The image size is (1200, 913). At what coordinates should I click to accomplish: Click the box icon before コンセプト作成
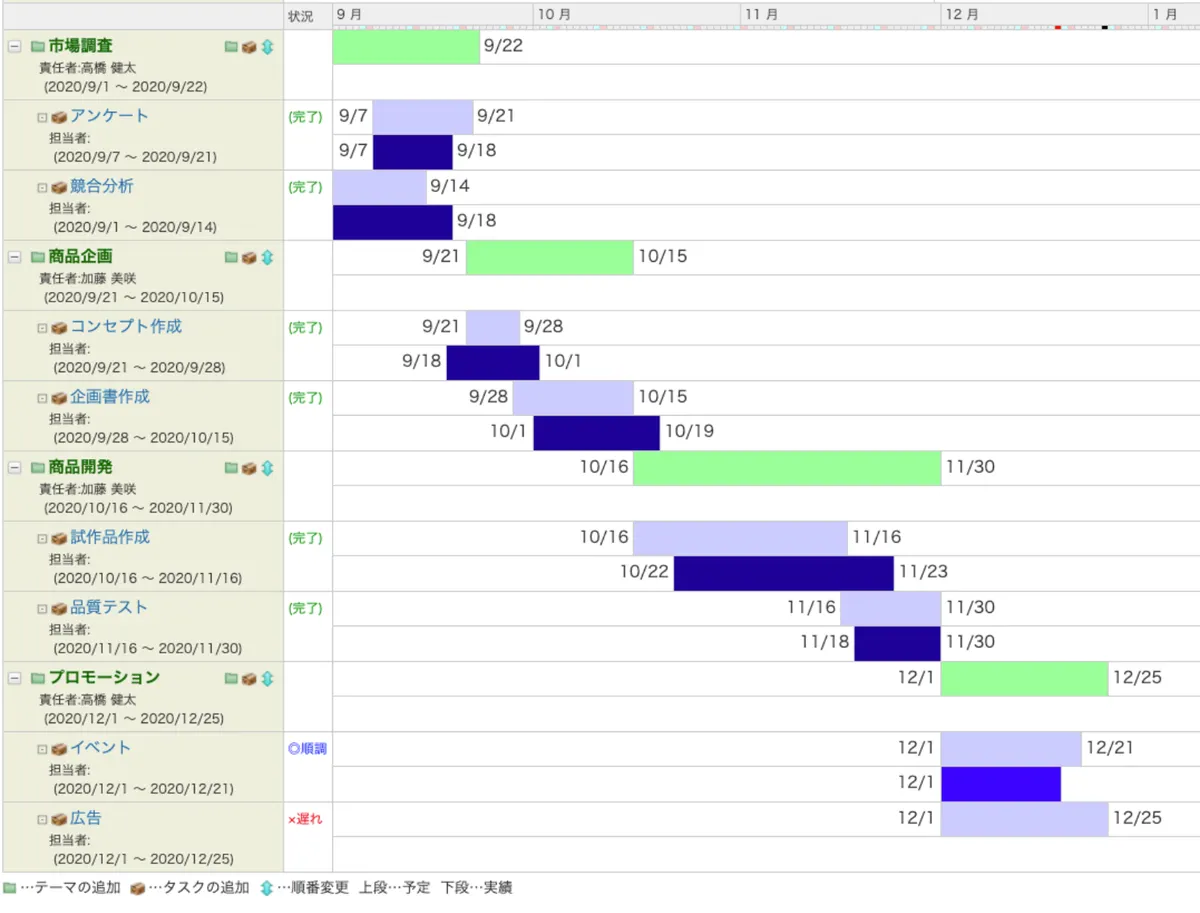coord(59,328)
